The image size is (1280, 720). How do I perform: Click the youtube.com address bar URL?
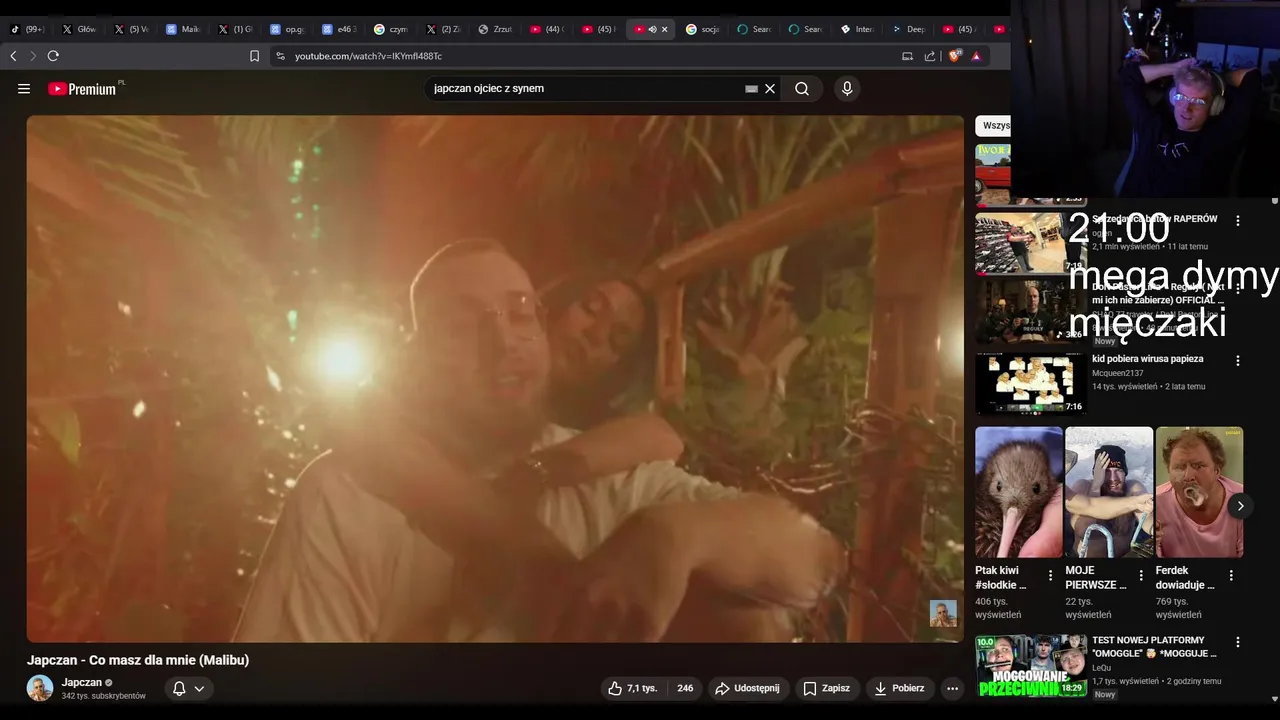368,56
